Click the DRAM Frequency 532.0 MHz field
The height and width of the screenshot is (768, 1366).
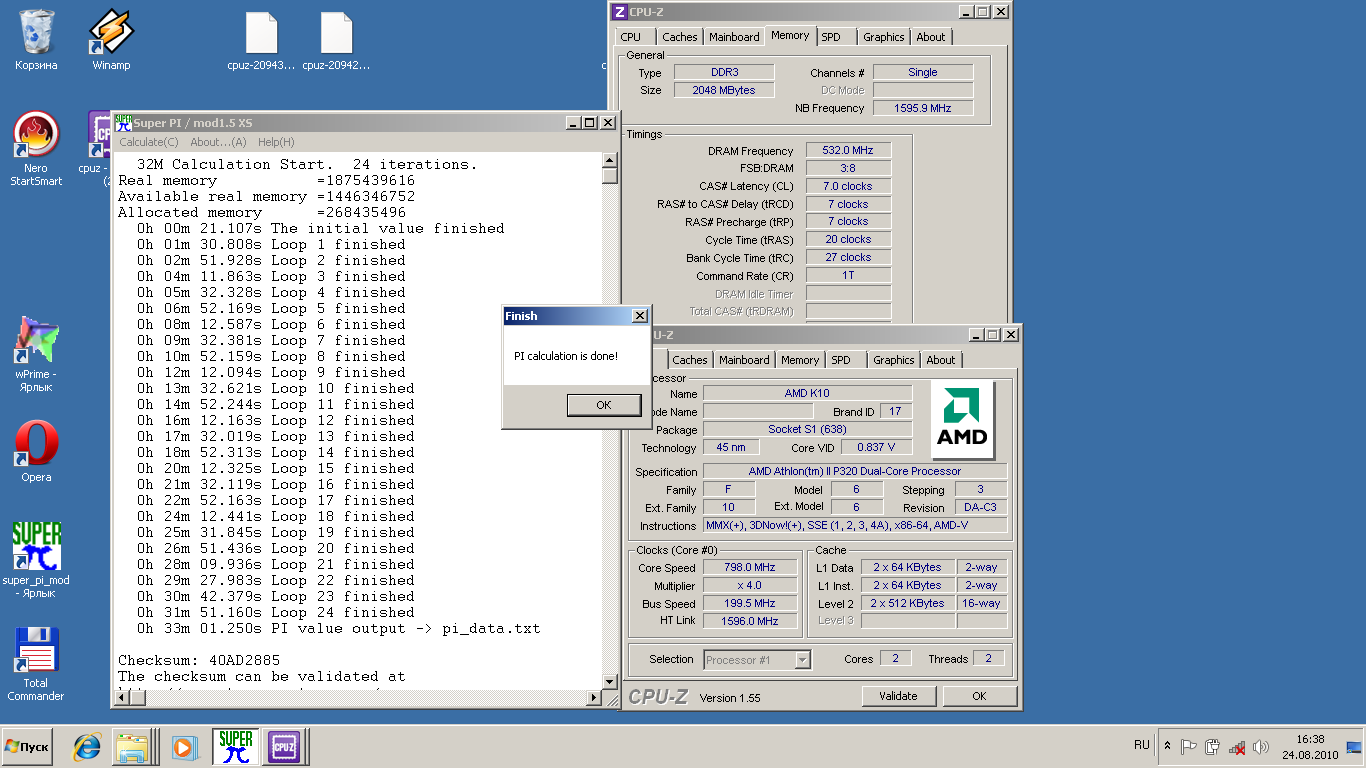click(848, 150)
